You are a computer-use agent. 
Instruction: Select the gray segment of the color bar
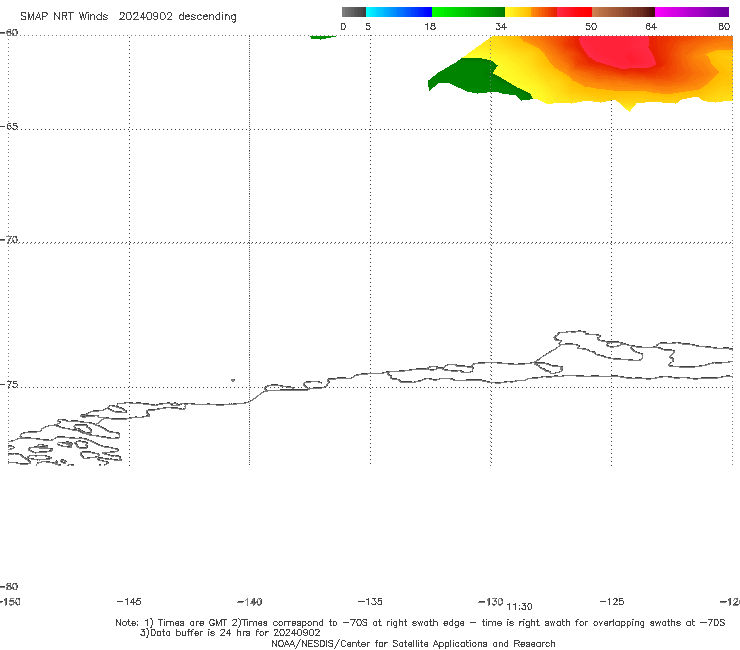(353, 12)
